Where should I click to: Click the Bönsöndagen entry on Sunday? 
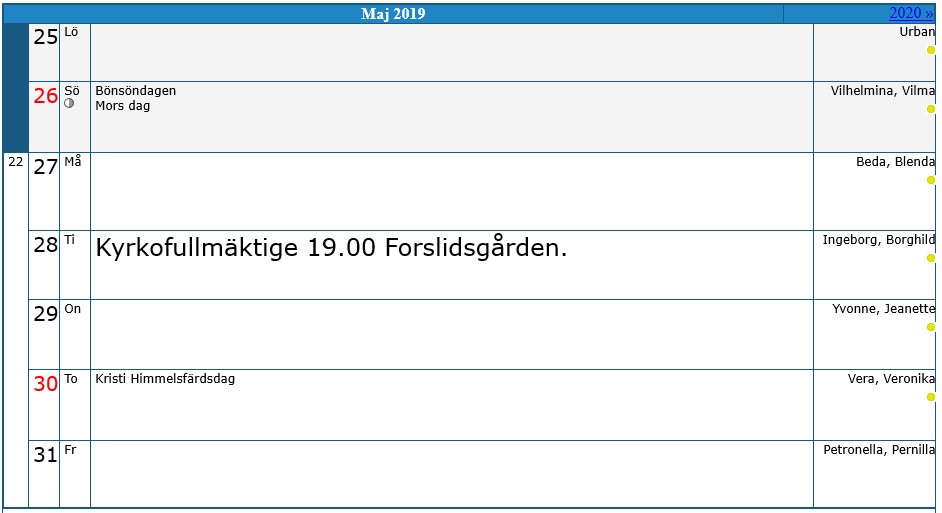136,91
